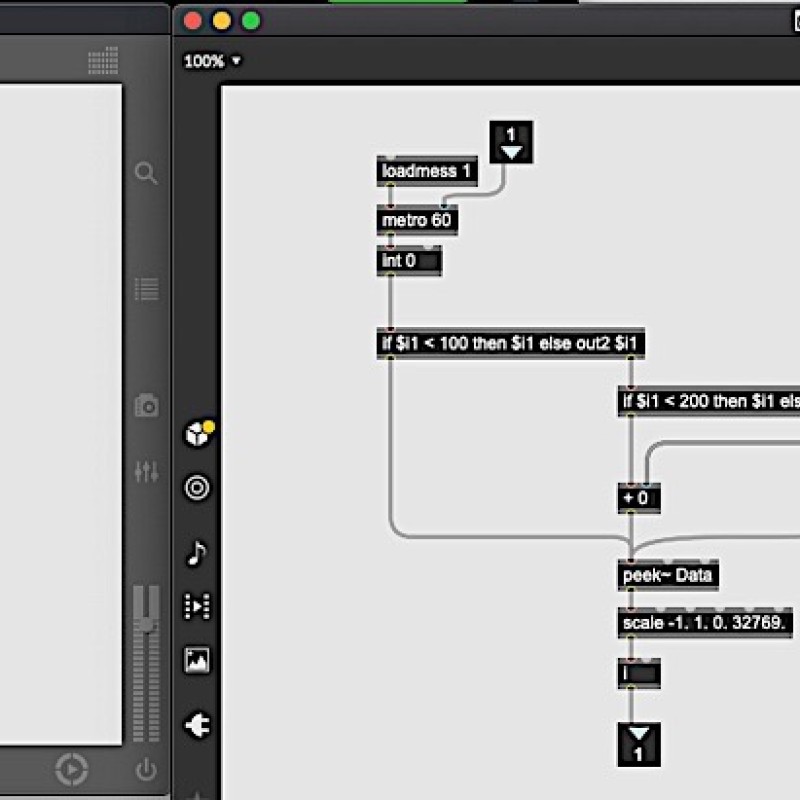This screenshot has height=800, width=800.
Task: Click the sequence play-list icon in the sidebar
Action: pyautogui.click(x=197, y=606)
